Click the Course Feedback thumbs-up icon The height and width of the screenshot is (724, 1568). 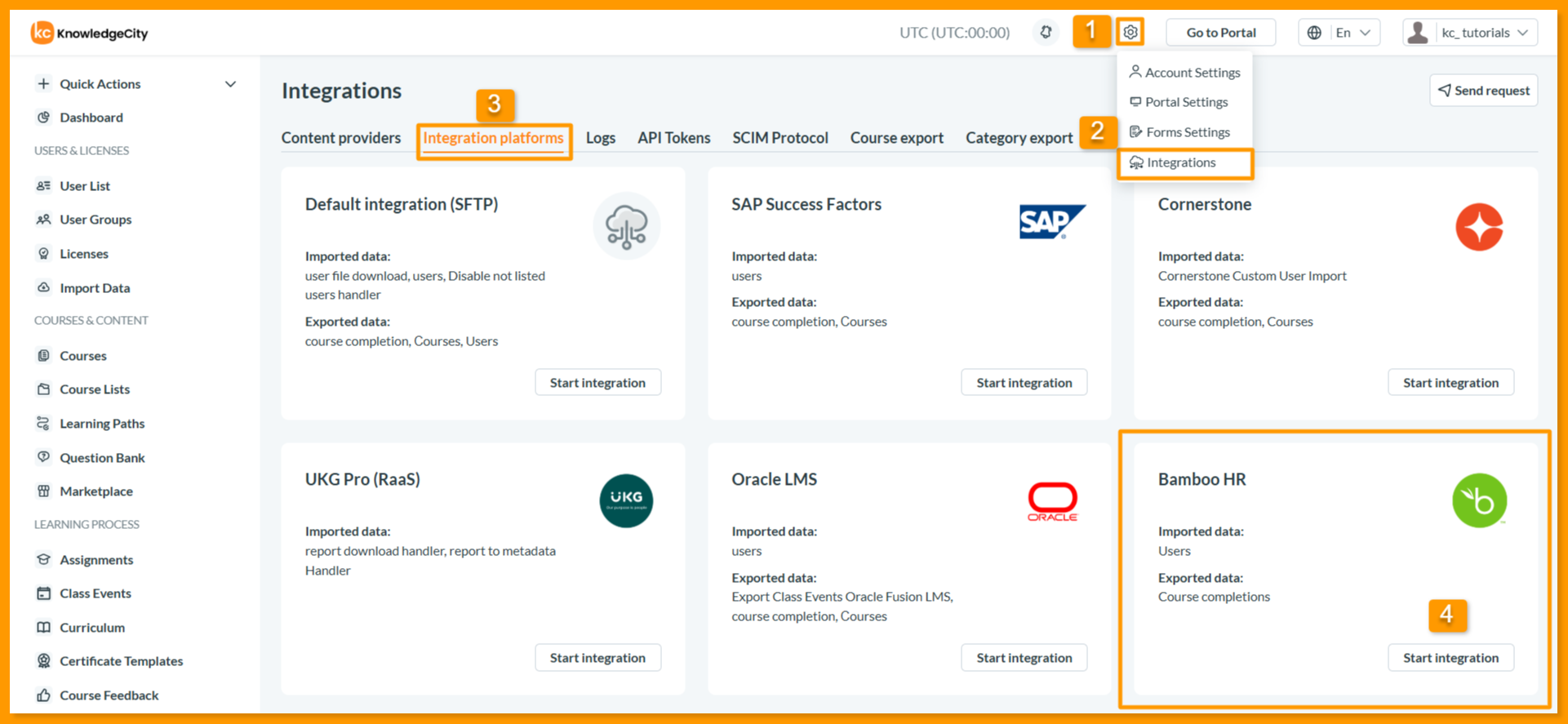click(44, 695)
